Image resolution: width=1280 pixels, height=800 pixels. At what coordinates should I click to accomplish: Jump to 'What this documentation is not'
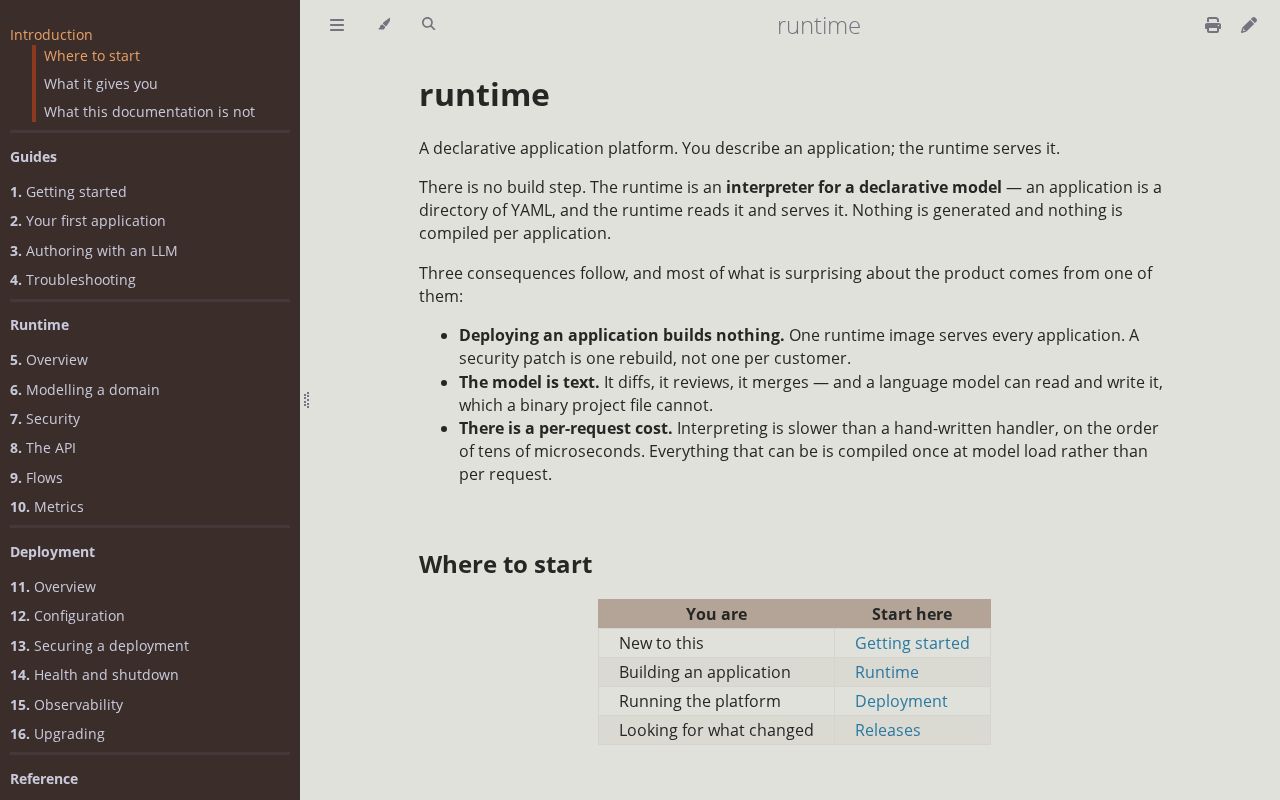coord(149,112)
